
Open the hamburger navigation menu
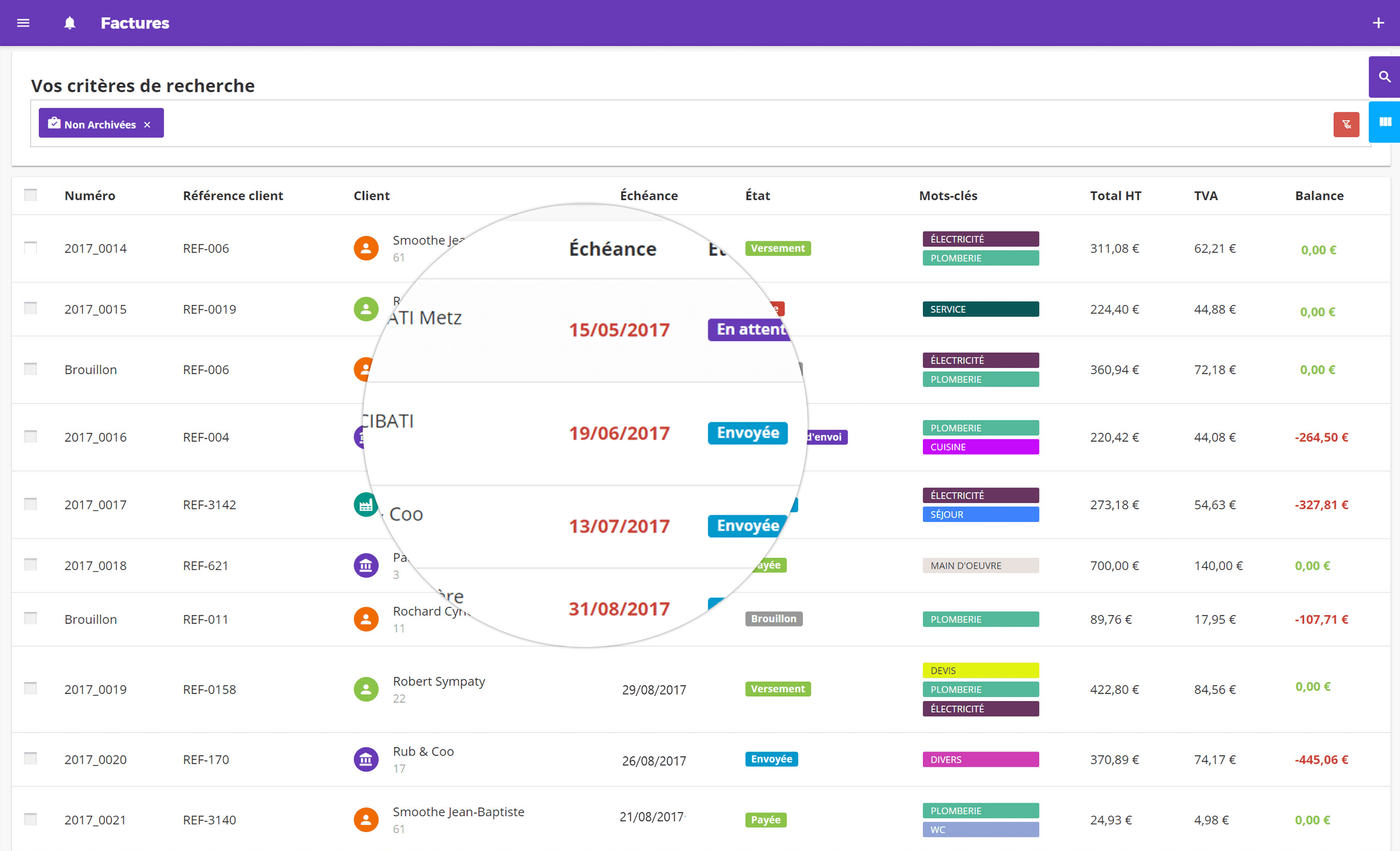[23, 23]
